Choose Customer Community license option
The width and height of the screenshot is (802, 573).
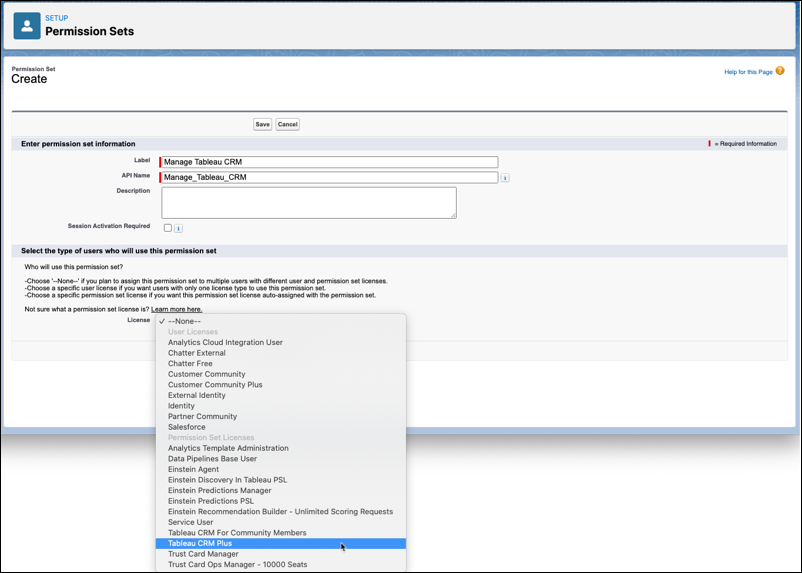click(281, 374)
